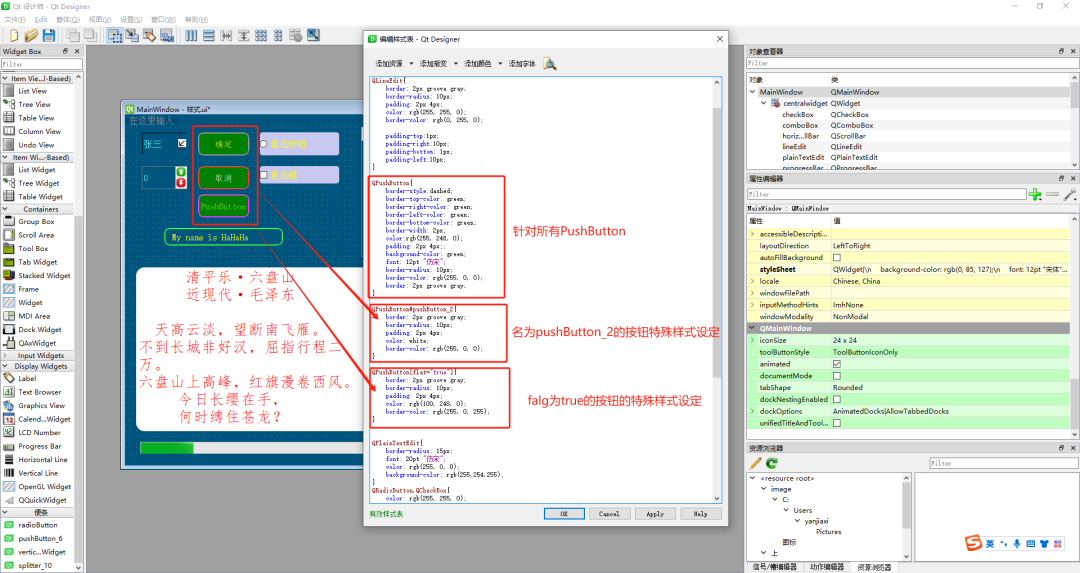Click the Break Layout toolbar icon

pyautogui.click(x=296, y=35)
